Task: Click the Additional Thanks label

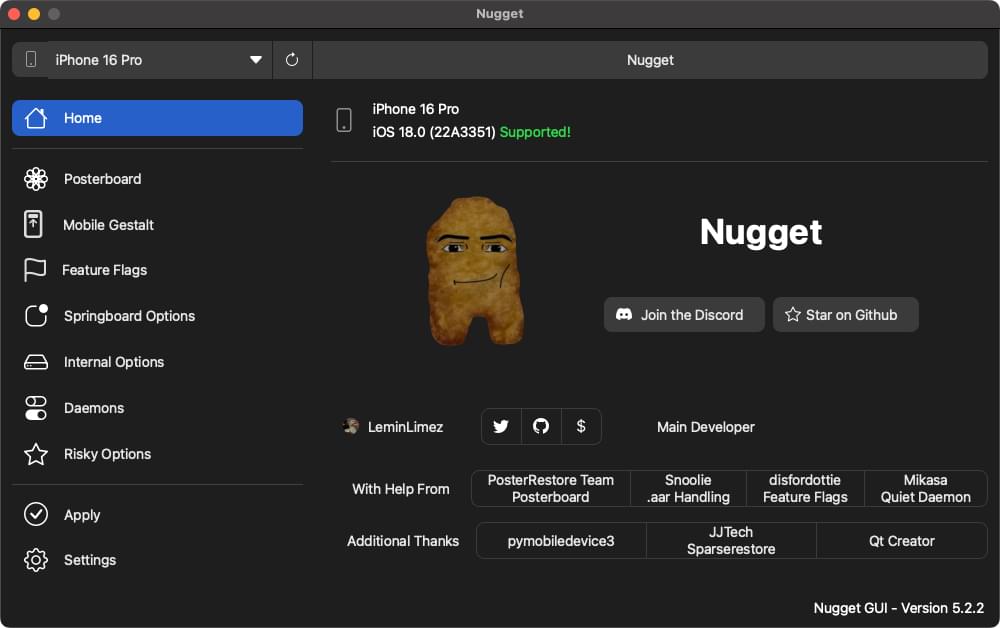Action: [403, 541]
